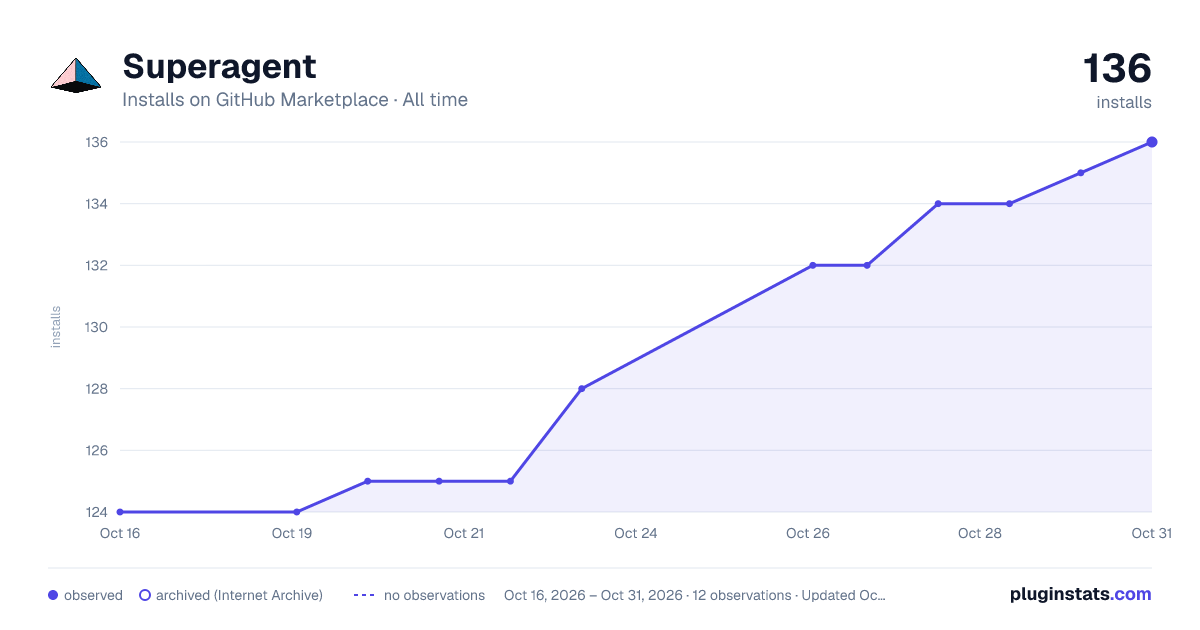Image resolution: width=1200 pixels, height=630 pixels.
Task: Click the 132 y-axis tick label
Action: 96,266
